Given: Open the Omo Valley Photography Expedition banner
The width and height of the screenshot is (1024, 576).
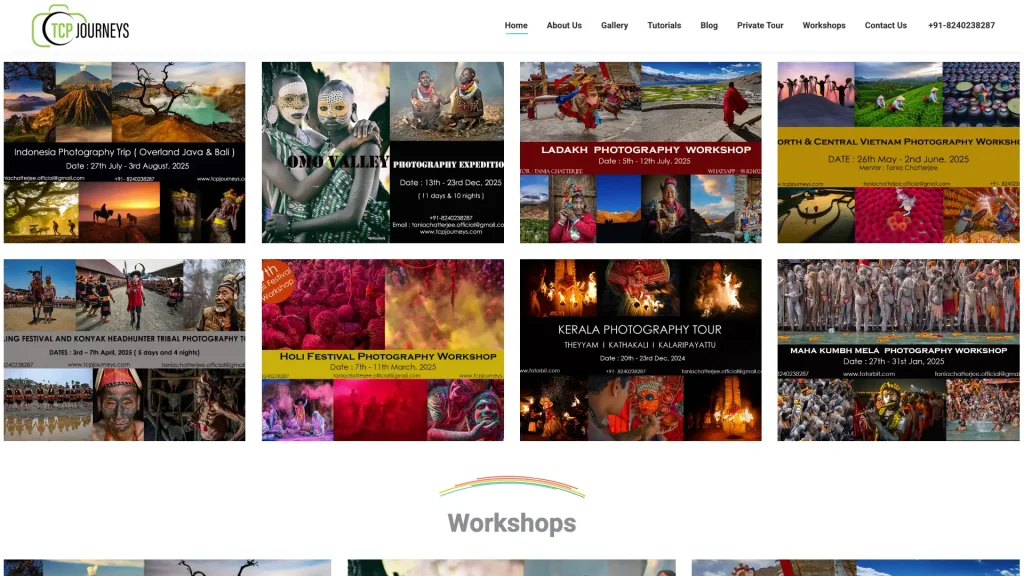Looking at the screenshot, I should pos(383,153).
